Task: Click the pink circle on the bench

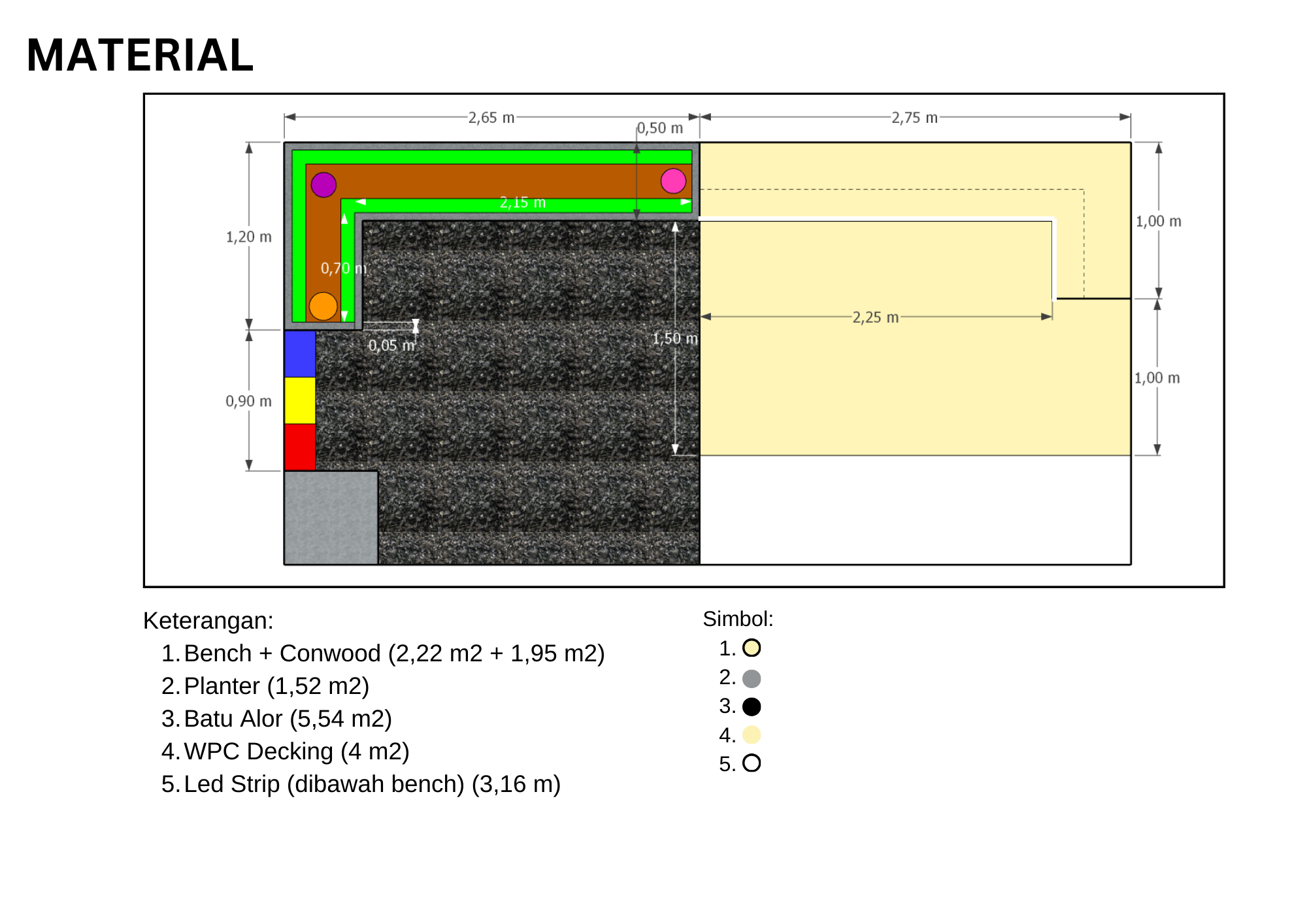Action: click(x=673, y=181)
